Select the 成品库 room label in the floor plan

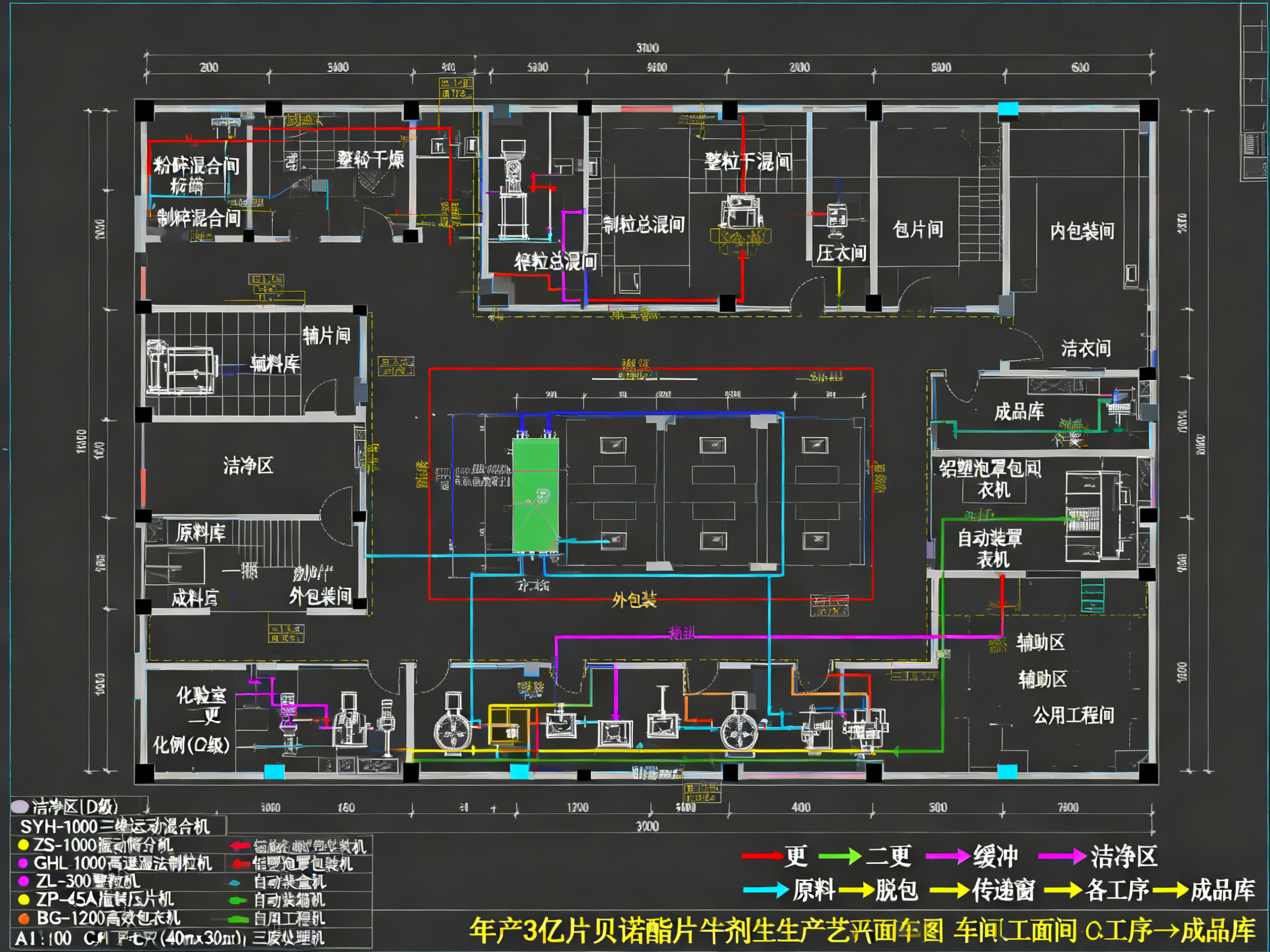click(x=1019, y=411)
